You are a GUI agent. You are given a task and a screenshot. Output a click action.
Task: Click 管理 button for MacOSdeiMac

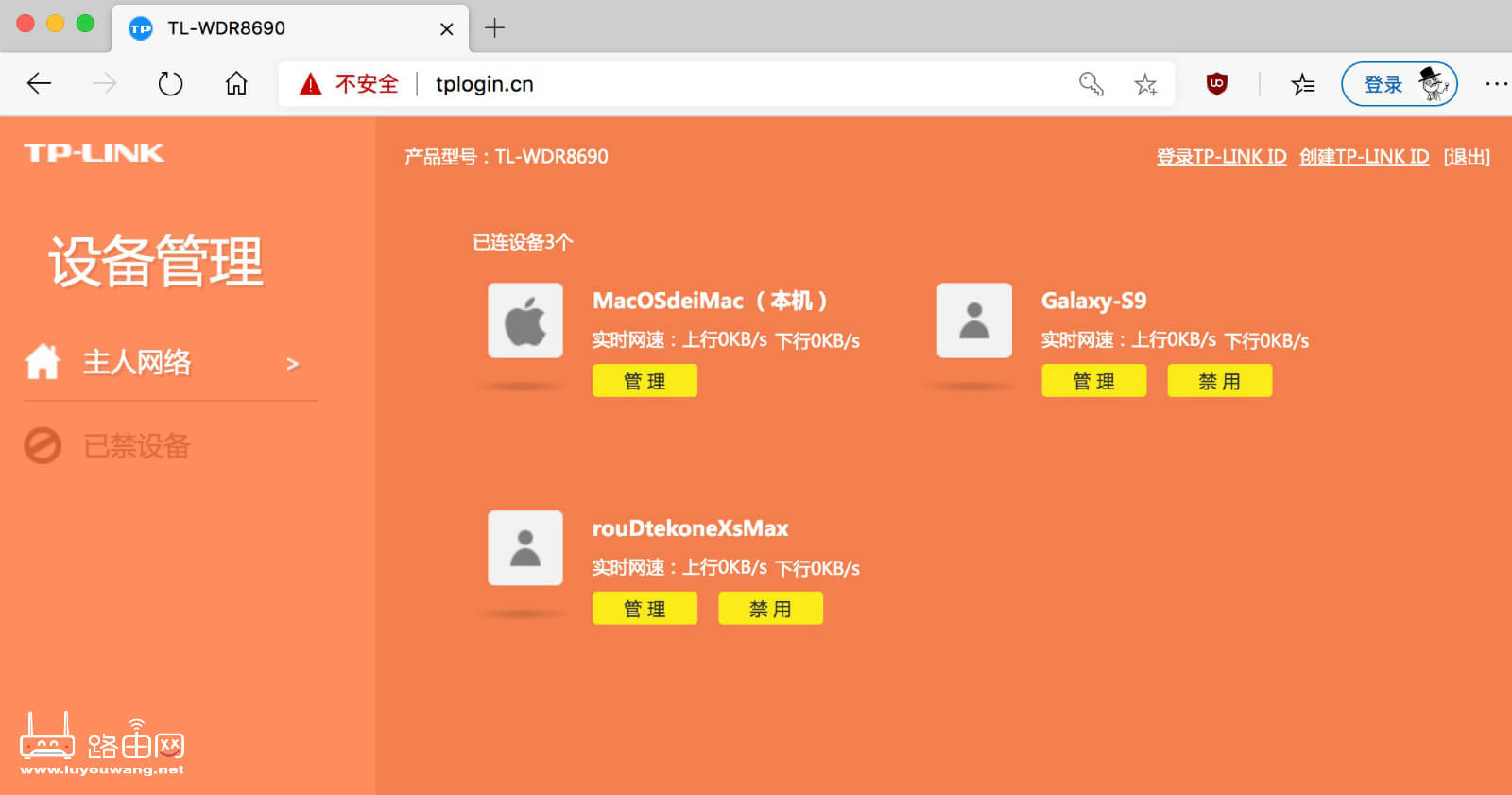coord(644,381)
